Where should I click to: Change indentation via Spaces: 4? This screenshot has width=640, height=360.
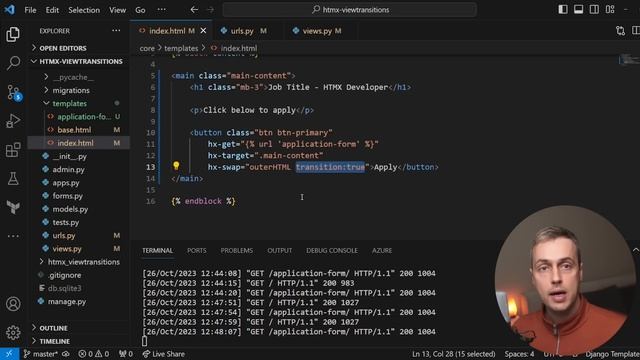pyautogui.click(x=519, y=354)
